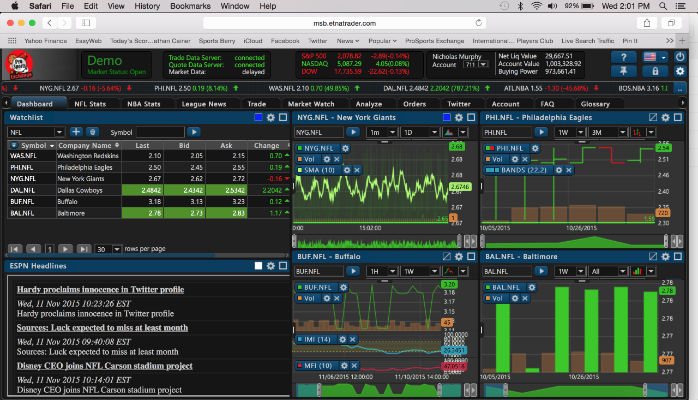Open the language flag dropdown
698x400 pixels.
pos(663,57)
